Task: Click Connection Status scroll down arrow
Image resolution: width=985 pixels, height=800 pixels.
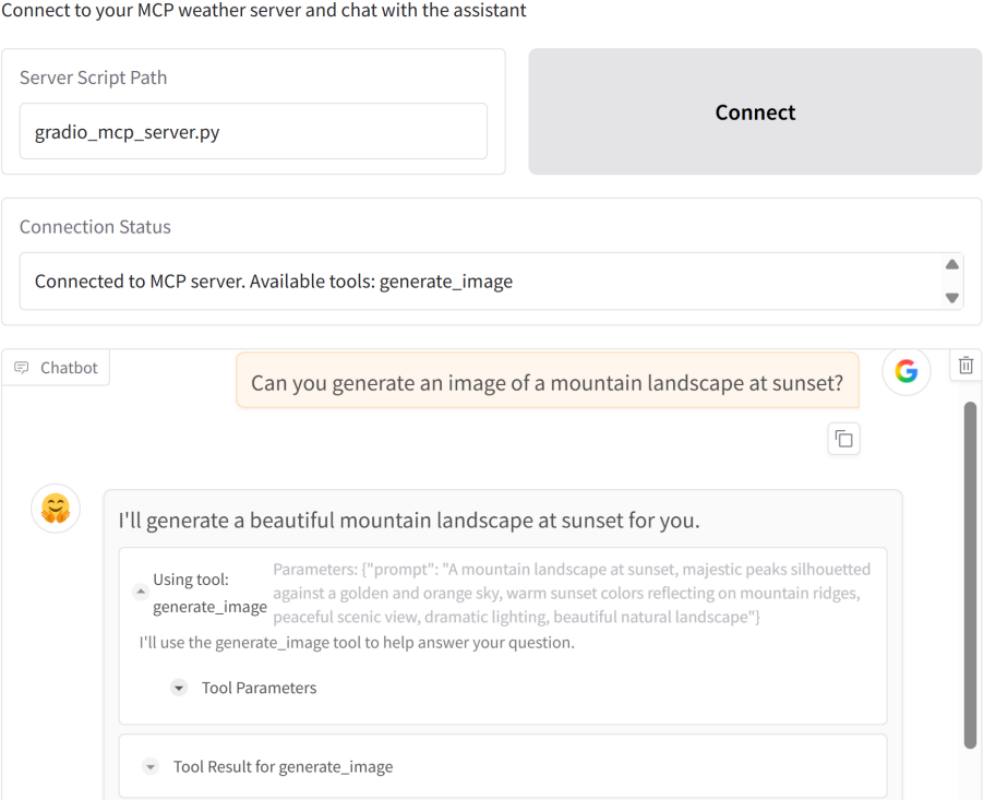Action: pyautogui.click(x=952, y=297)
